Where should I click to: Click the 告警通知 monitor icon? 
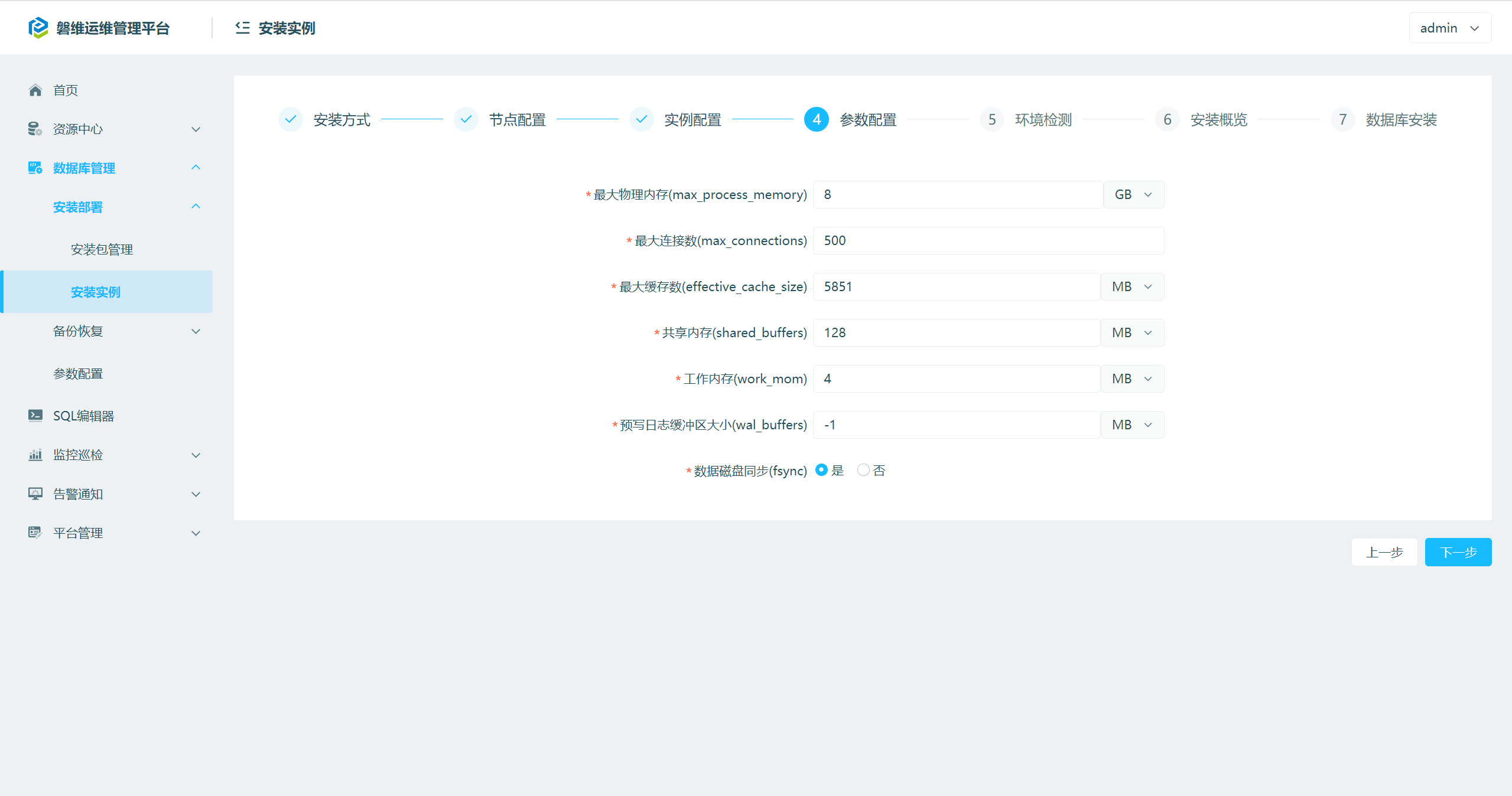[35, 494]
